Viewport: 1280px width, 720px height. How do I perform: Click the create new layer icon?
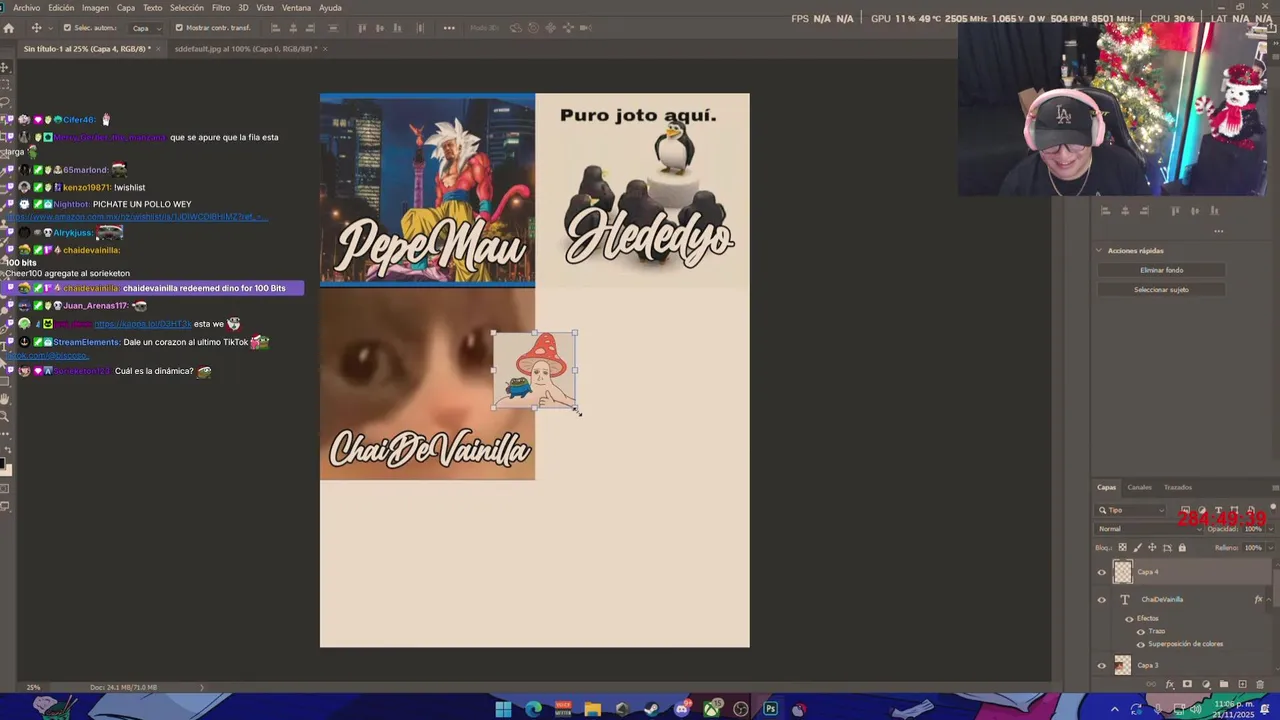(x=1242, y=684)
